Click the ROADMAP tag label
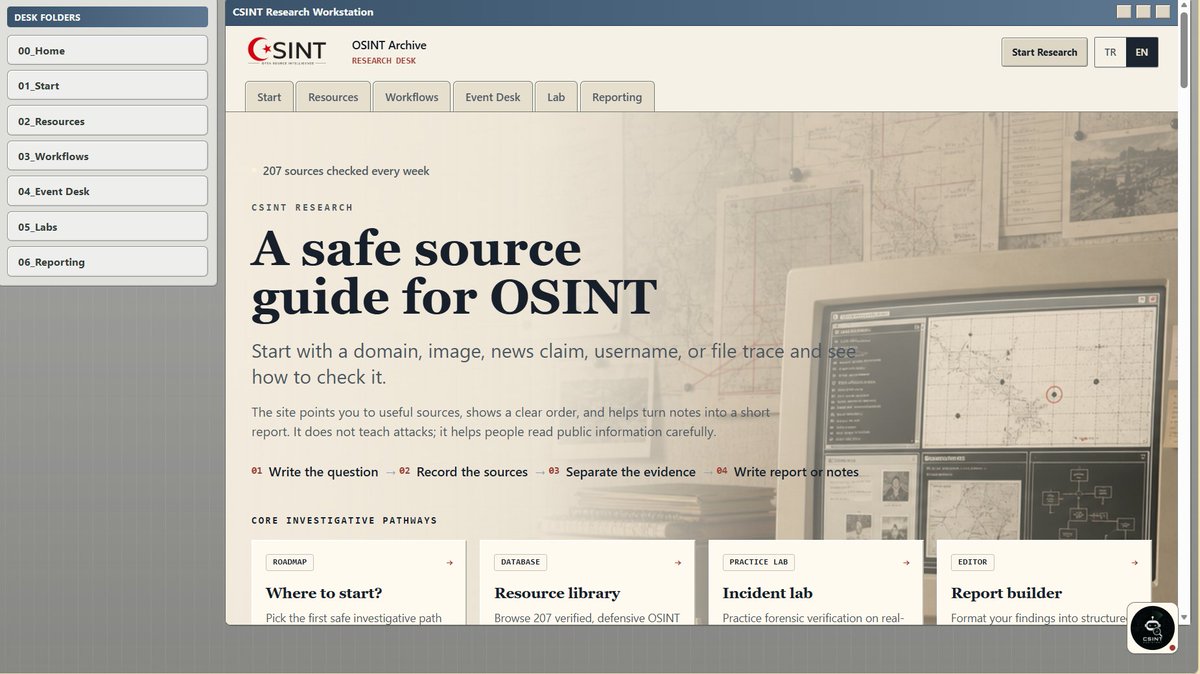The height and width of the screenshot is (674, 1200). coord(288,562)
